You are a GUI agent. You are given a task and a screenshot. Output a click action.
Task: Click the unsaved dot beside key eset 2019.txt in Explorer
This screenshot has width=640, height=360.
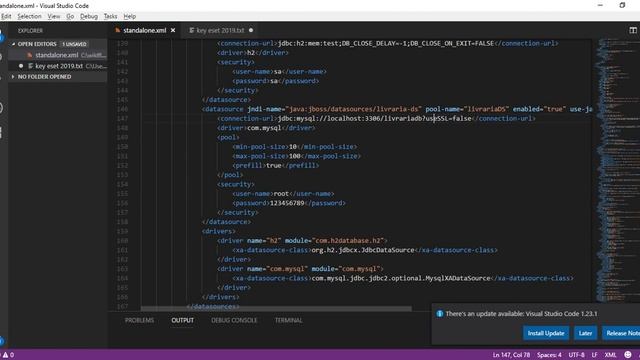tap(21, 66)
